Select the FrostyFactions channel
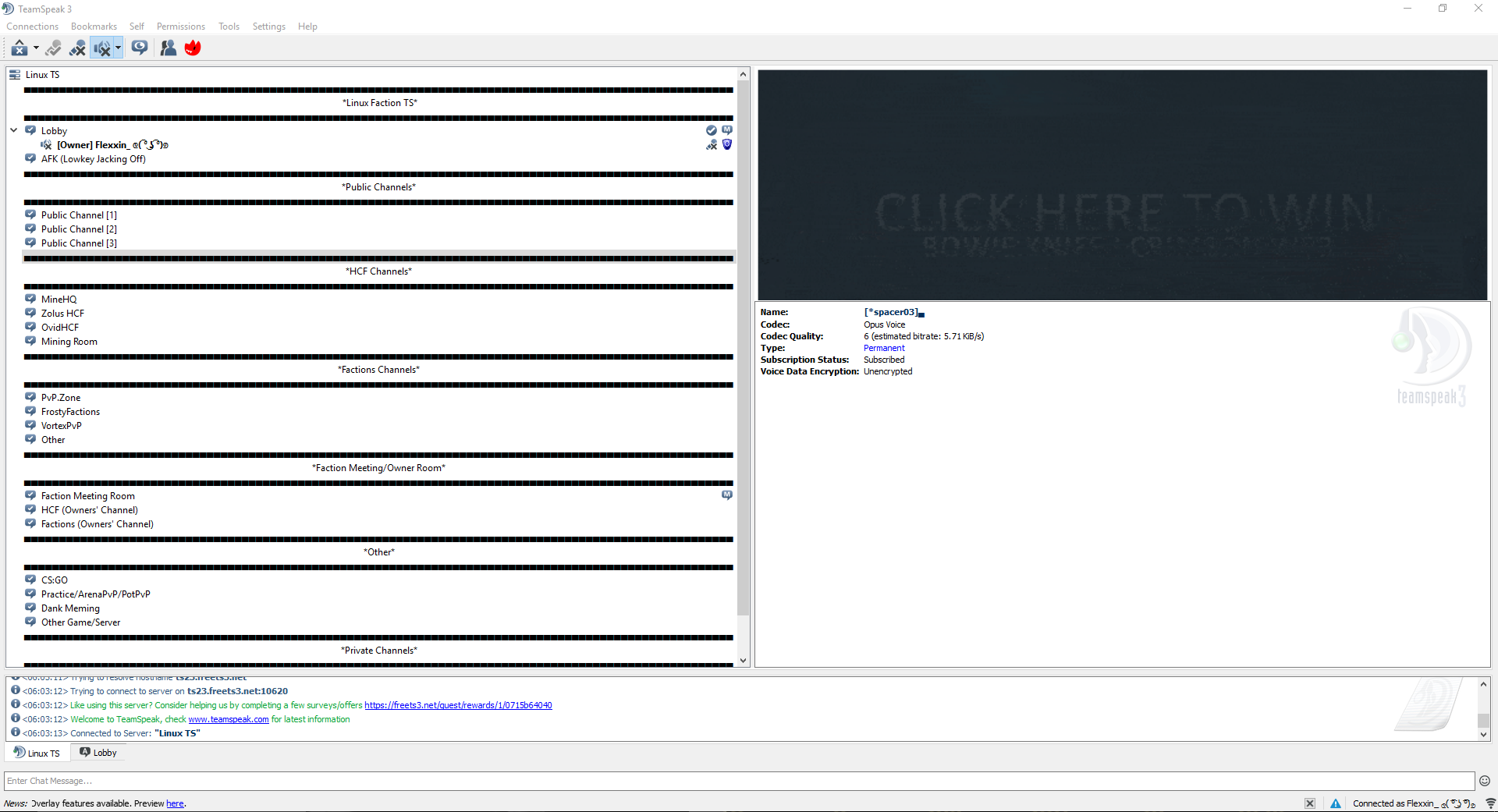Screen dimensions: 1498x812 (70, 412)
